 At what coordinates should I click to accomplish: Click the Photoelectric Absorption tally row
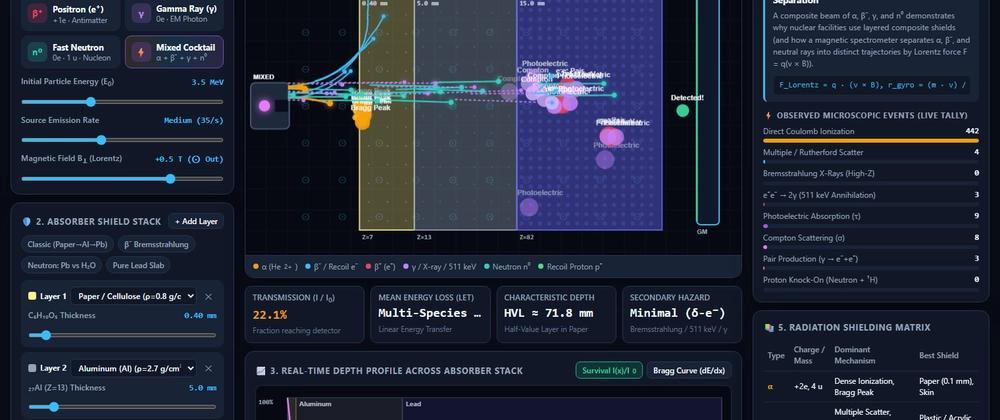(871, 219)
